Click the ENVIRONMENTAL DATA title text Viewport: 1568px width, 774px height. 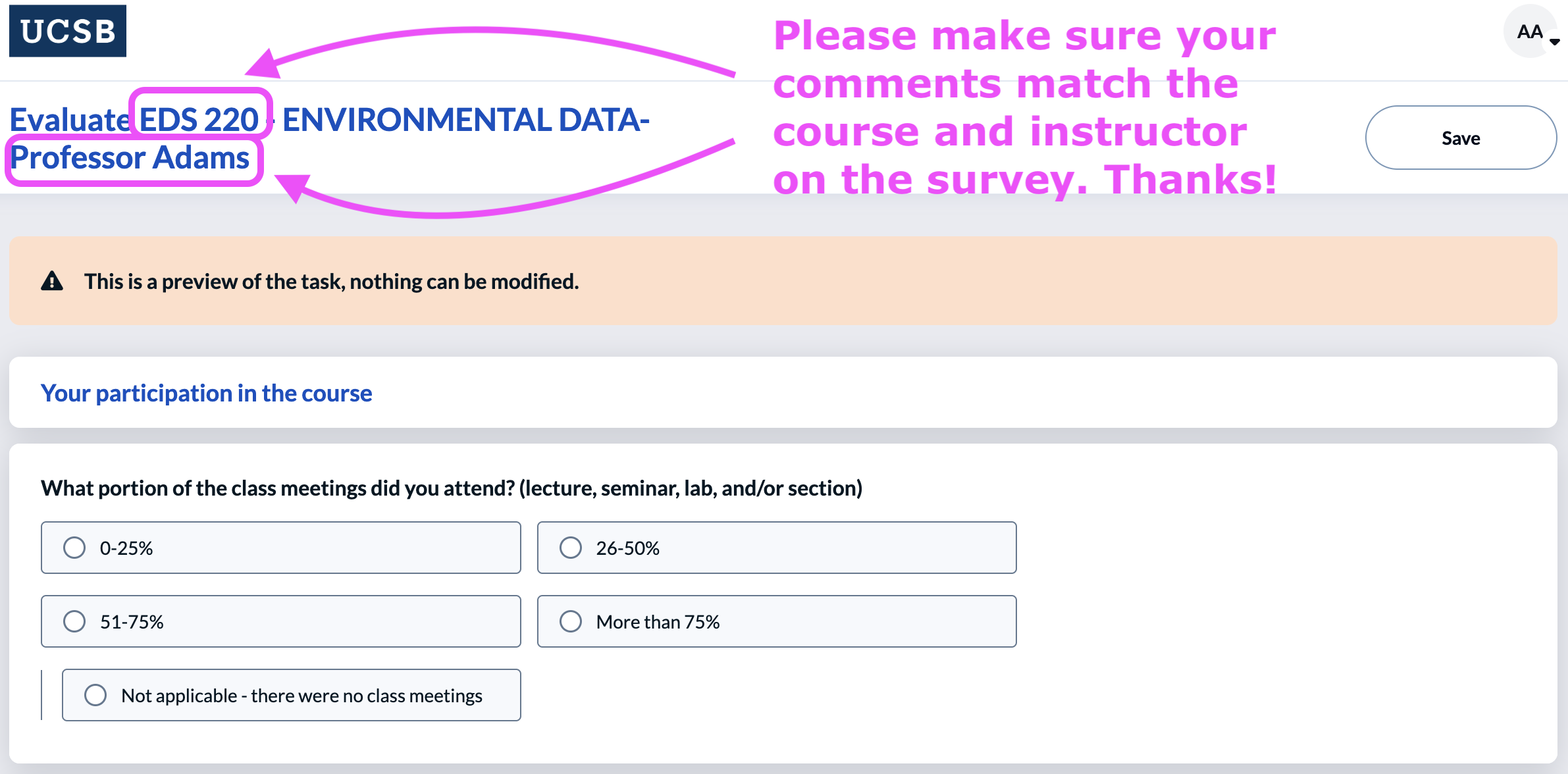[x=465, y=119]
